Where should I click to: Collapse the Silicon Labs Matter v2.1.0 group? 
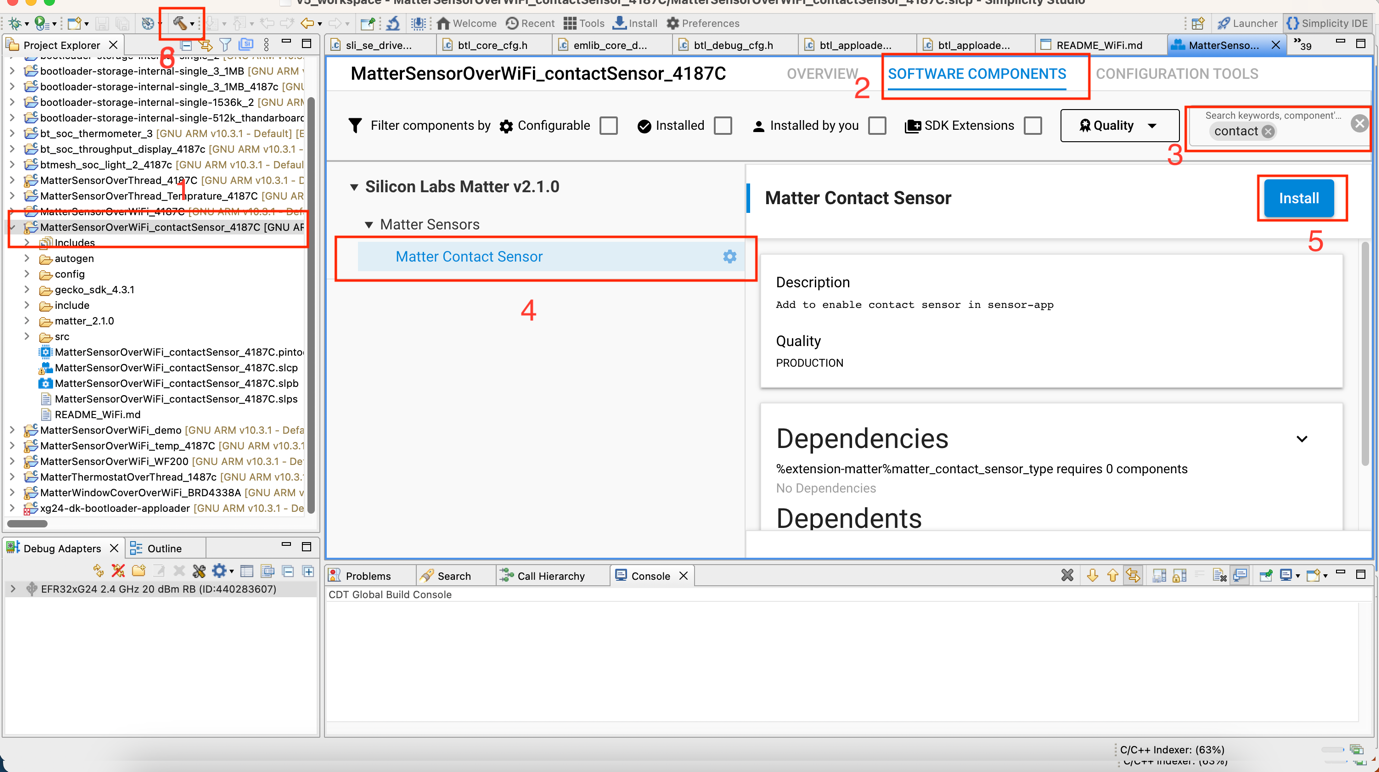tap(354, 187)
